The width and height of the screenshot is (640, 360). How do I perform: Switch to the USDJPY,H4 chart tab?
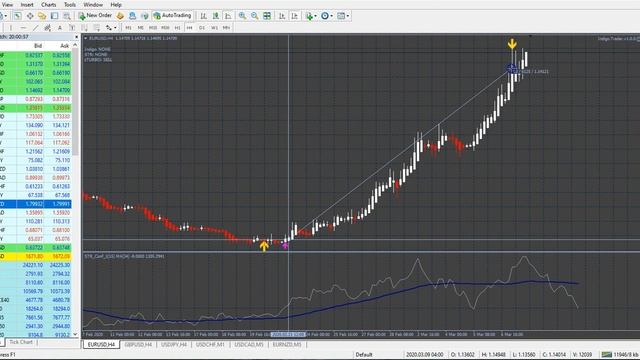pos(174,345)
